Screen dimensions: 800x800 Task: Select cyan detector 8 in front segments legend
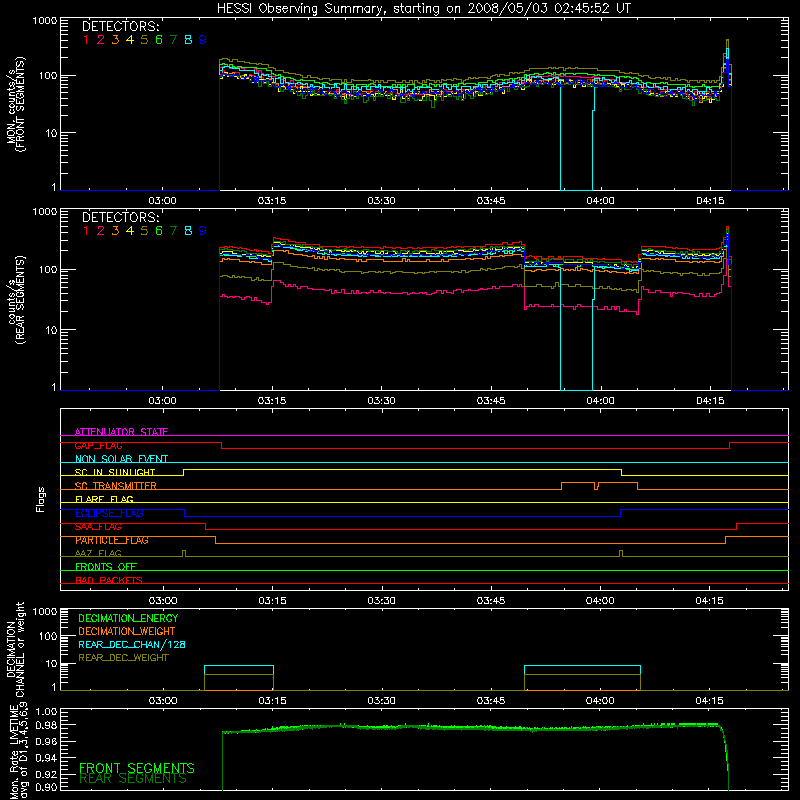click(188, 40)
